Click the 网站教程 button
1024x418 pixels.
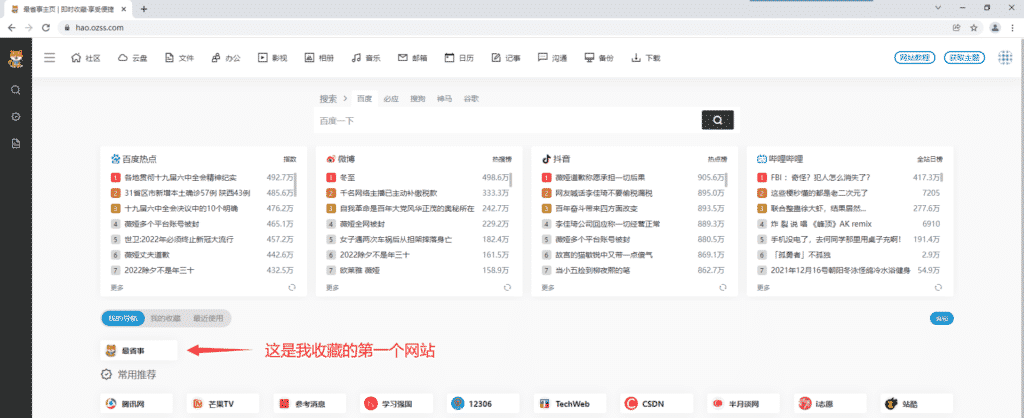click(914, 57)
